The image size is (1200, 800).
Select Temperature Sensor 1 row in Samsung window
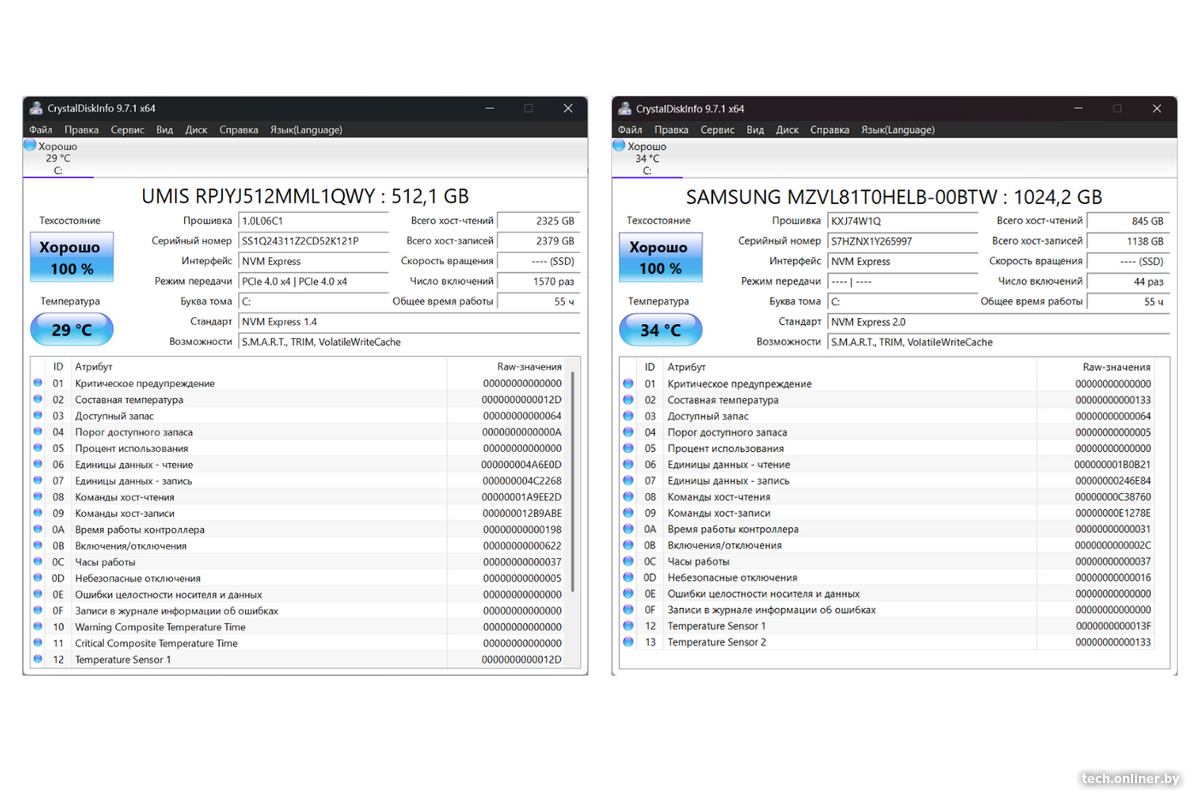tap(888, 626)
